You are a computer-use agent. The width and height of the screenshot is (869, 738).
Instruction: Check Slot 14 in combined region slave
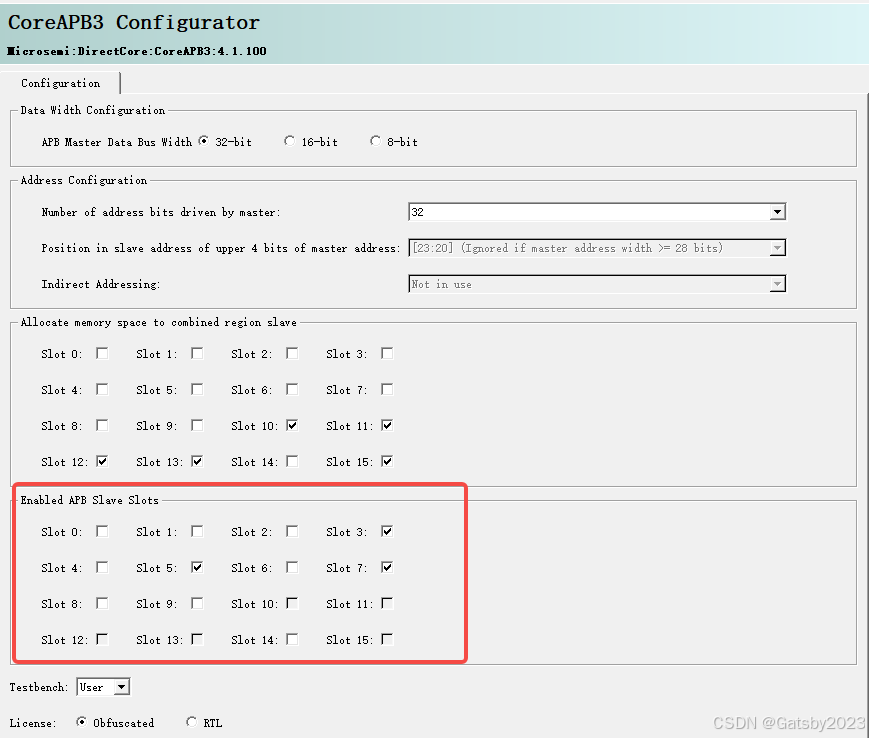(292, 462)
